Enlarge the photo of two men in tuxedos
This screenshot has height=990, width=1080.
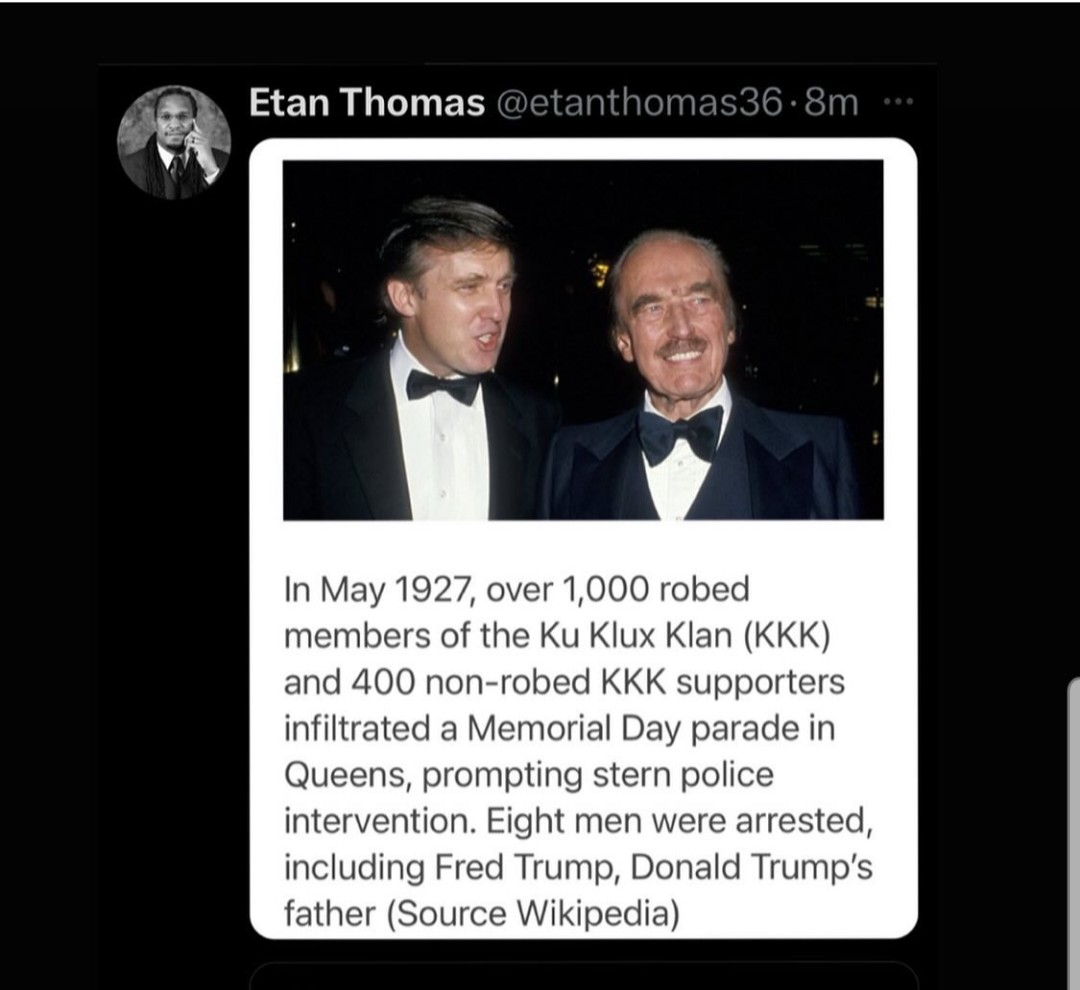click(583, 339)
